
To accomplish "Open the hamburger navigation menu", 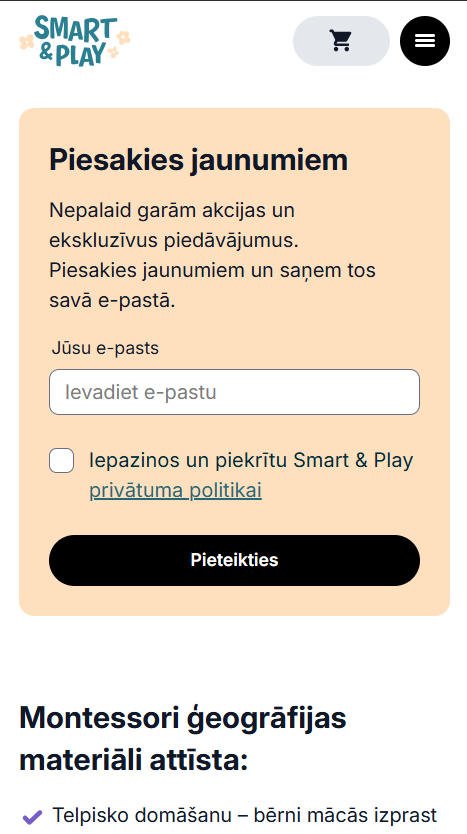I will pyautogui.click(x=425, y=41).
